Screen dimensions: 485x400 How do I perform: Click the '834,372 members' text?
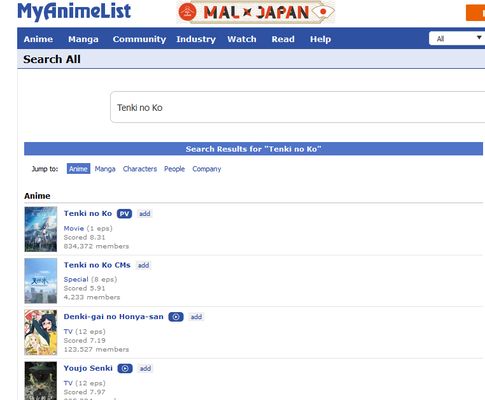point(96,246)
